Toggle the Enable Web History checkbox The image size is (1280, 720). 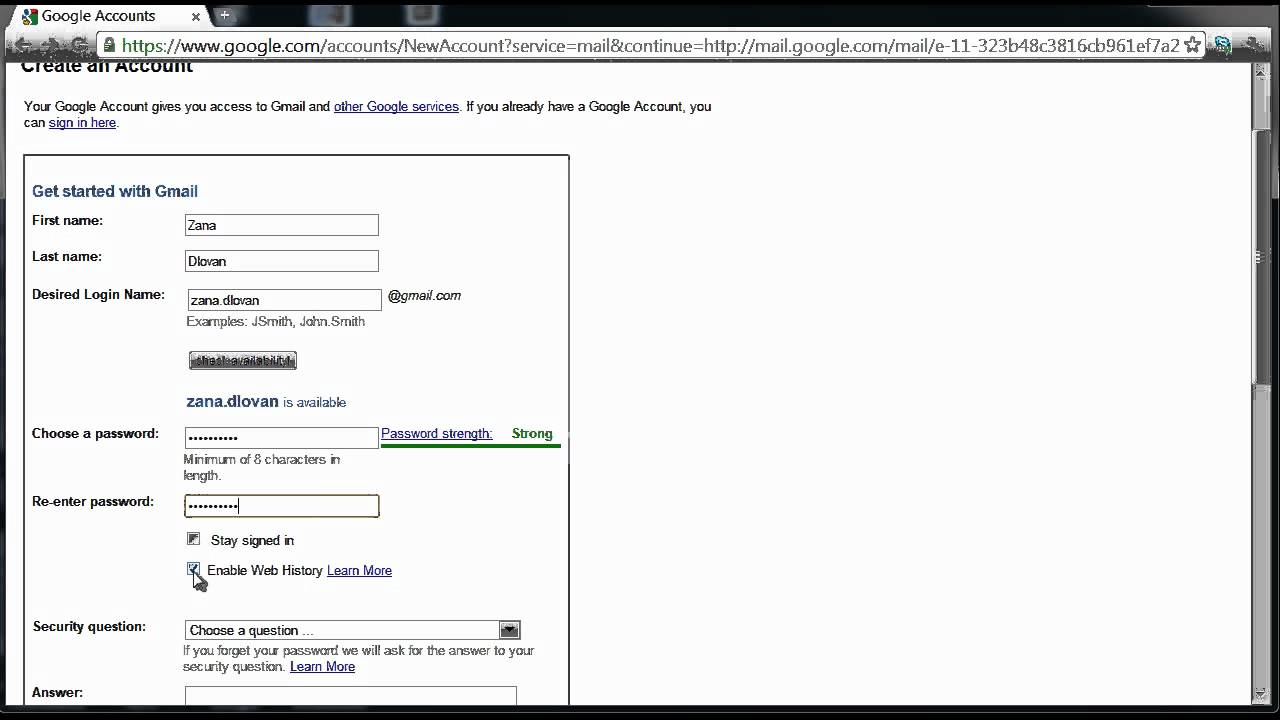point(194,569)
